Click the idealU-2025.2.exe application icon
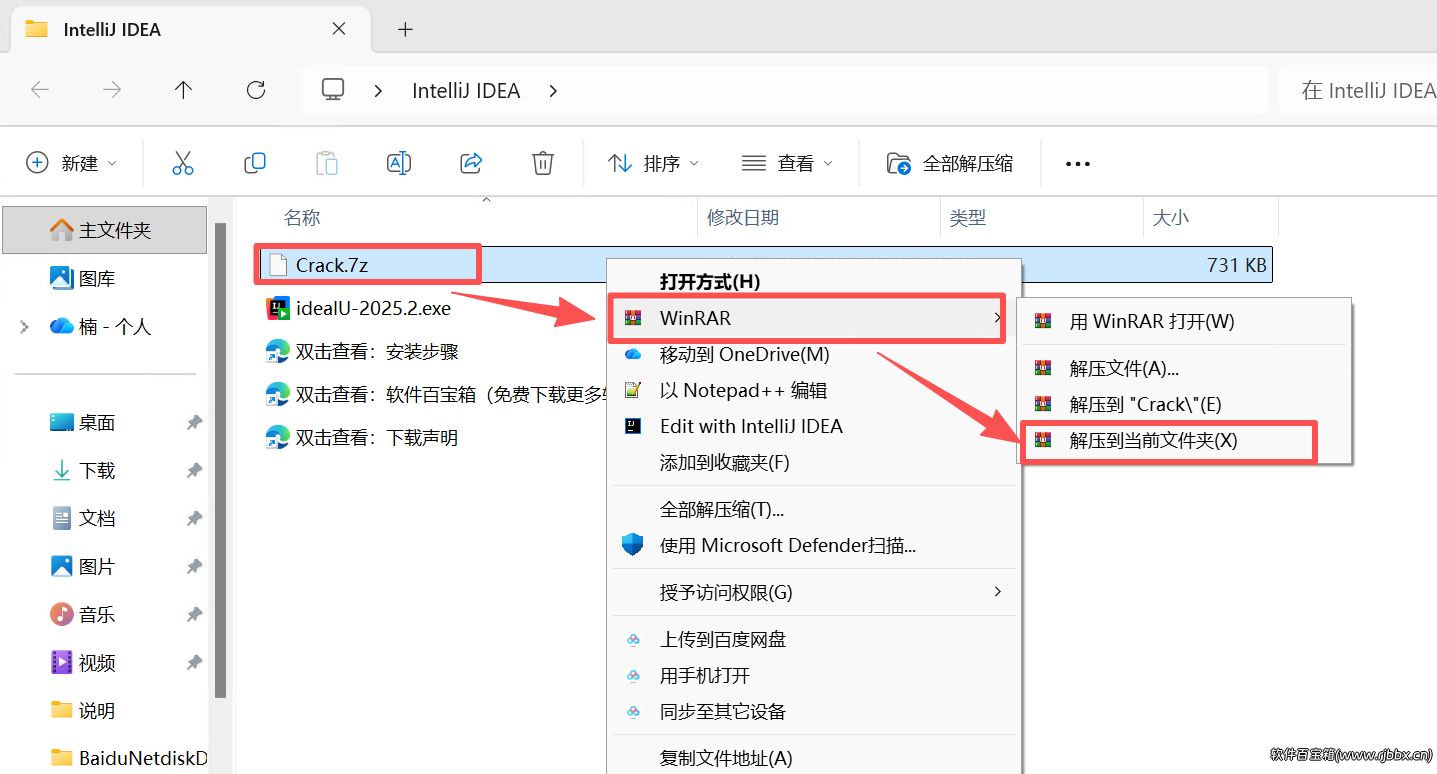Screen dimensions: 1437x774 click(277, 309)
